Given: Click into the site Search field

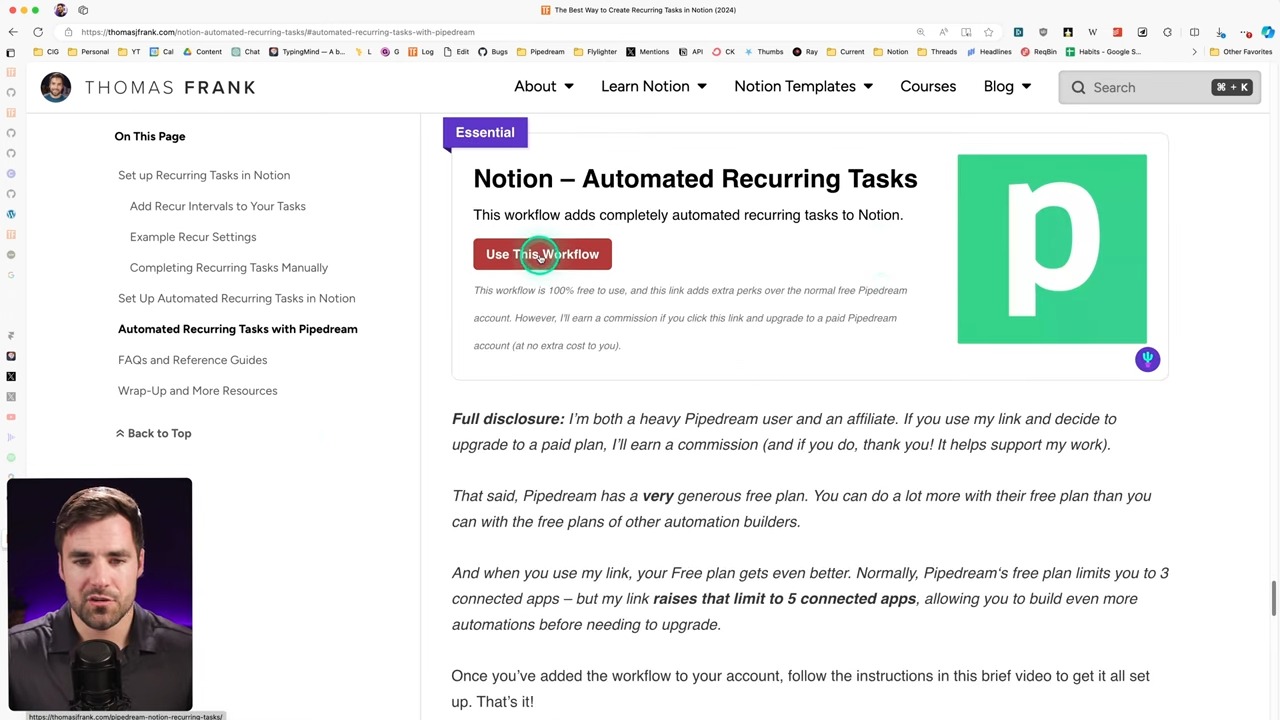Looking at the screenshot, I should pos(1140,88).
